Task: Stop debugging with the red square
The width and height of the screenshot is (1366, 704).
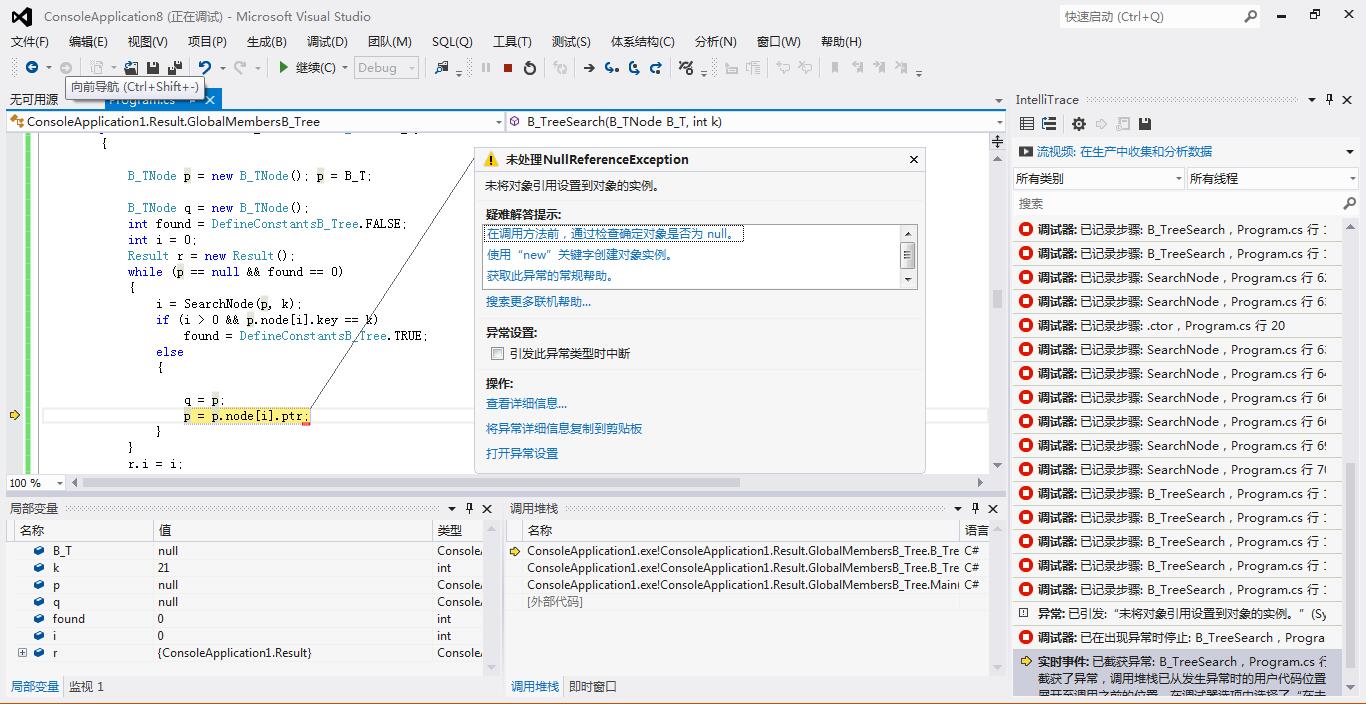Action: 508,68
